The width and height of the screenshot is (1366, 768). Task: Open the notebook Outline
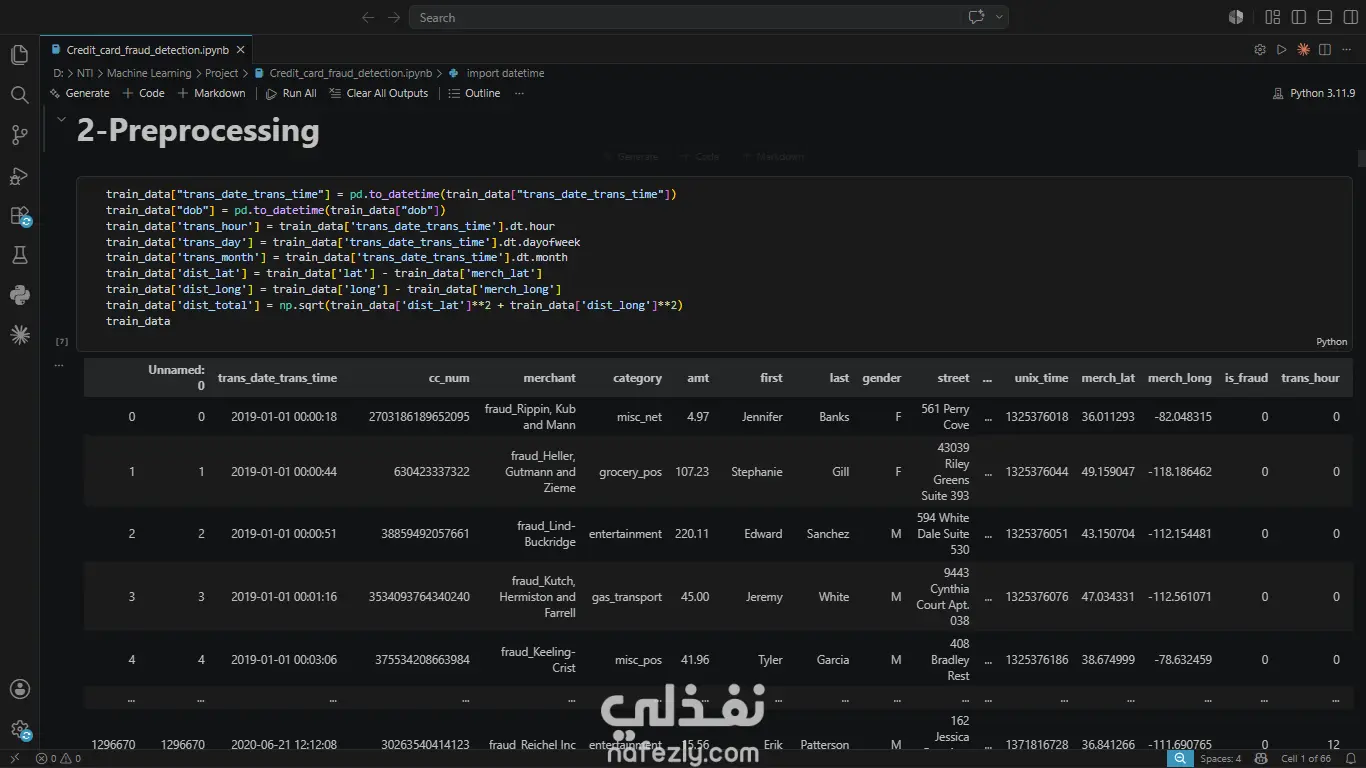[x=474, y=93]
